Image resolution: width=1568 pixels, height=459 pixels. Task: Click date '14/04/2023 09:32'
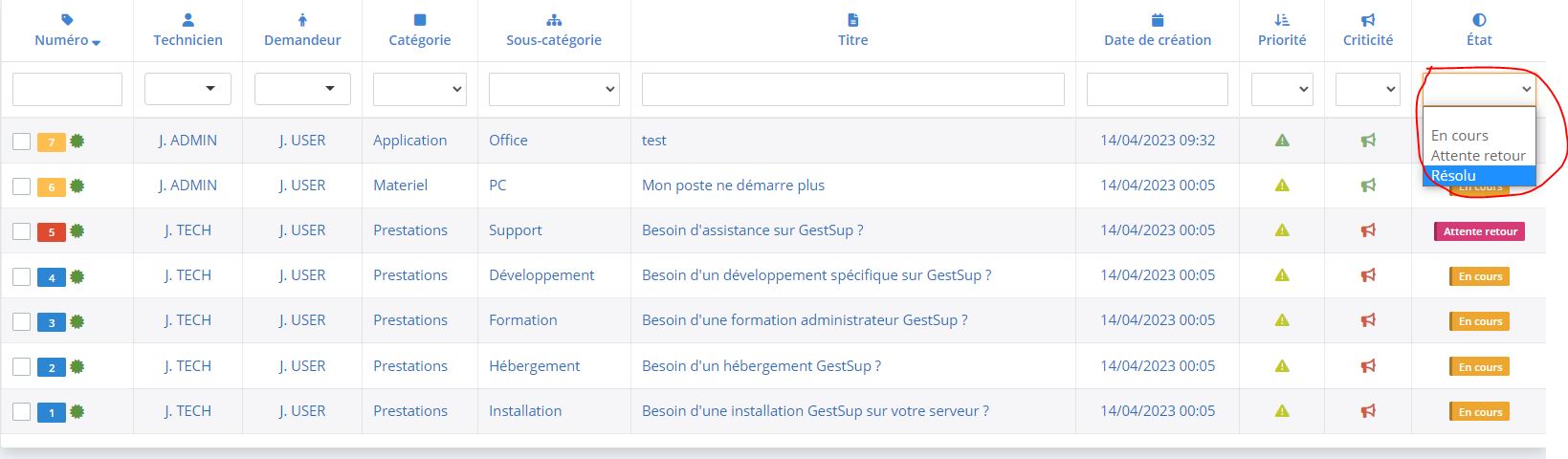[x=1158, y=141]
